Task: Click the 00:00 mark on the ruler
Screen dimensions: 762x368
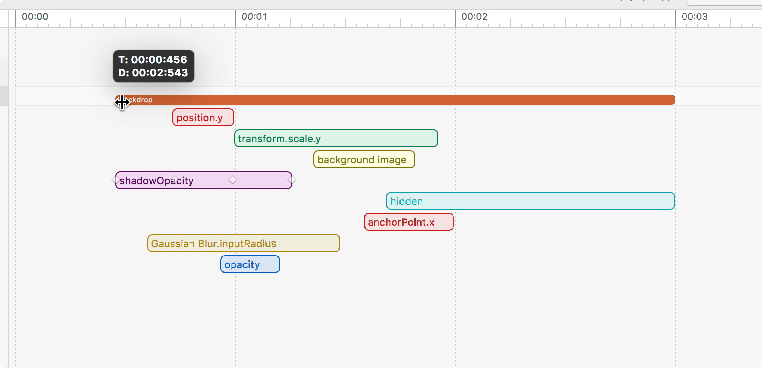Action: tap(35, 17)
